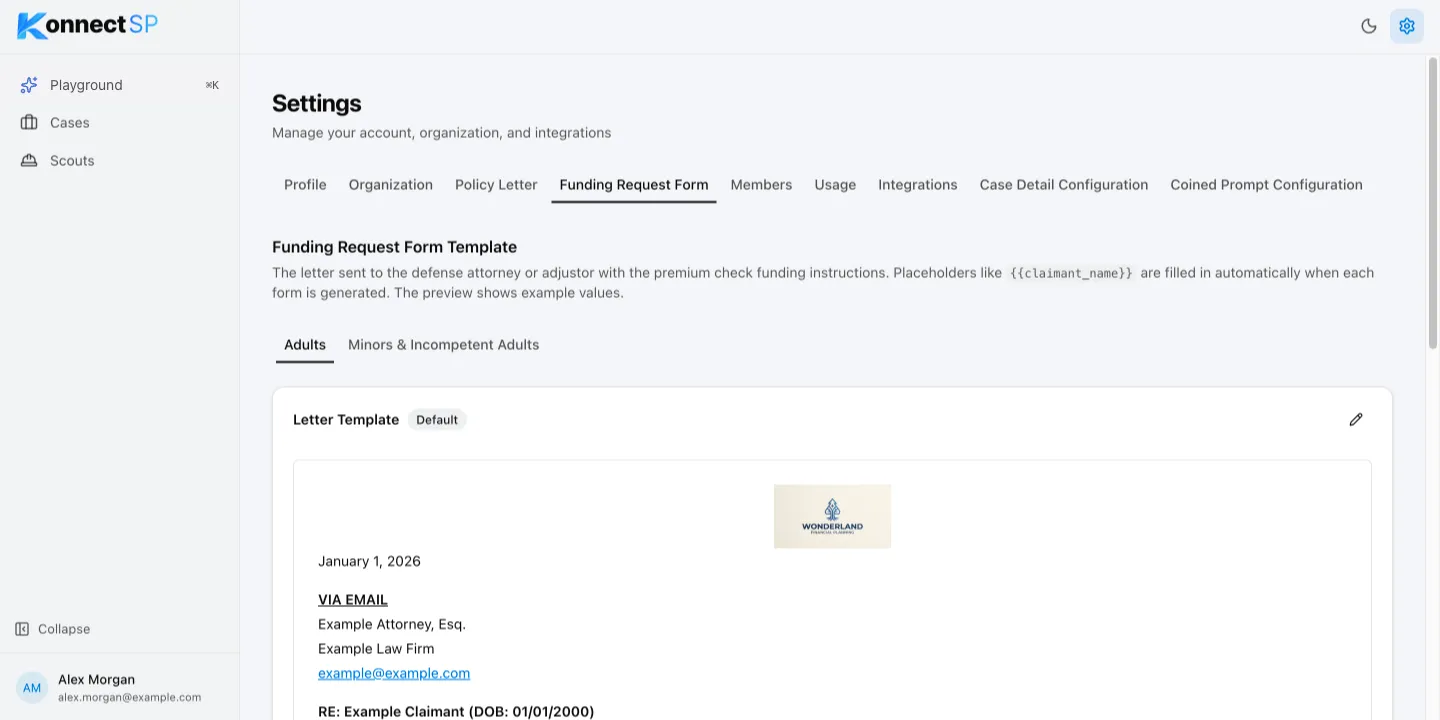
Task: Click the Cases briefcase icon
Action: [29, 123]
